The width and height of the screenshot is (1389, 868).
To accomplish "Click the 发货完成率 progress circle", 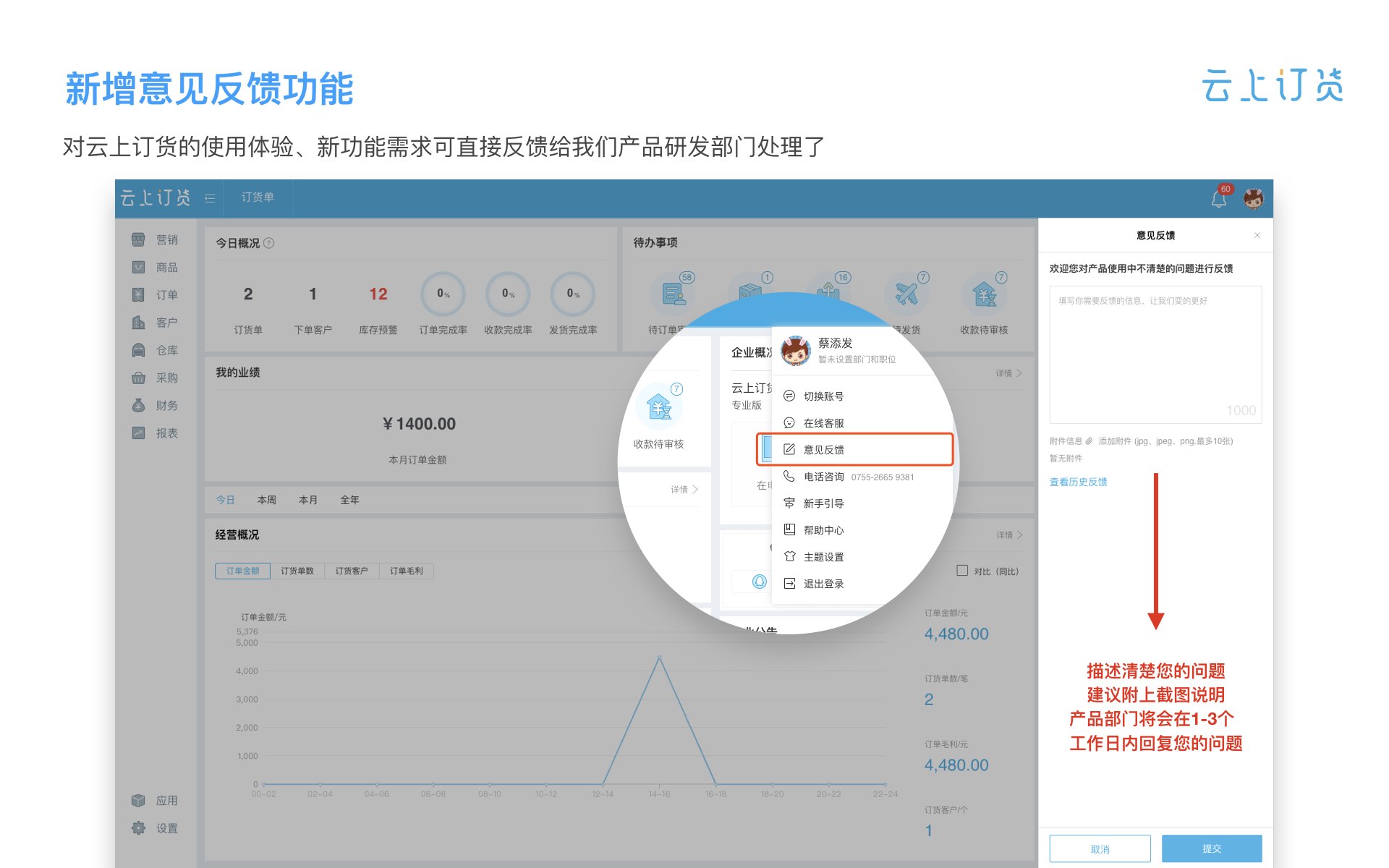I will [573, 294].
